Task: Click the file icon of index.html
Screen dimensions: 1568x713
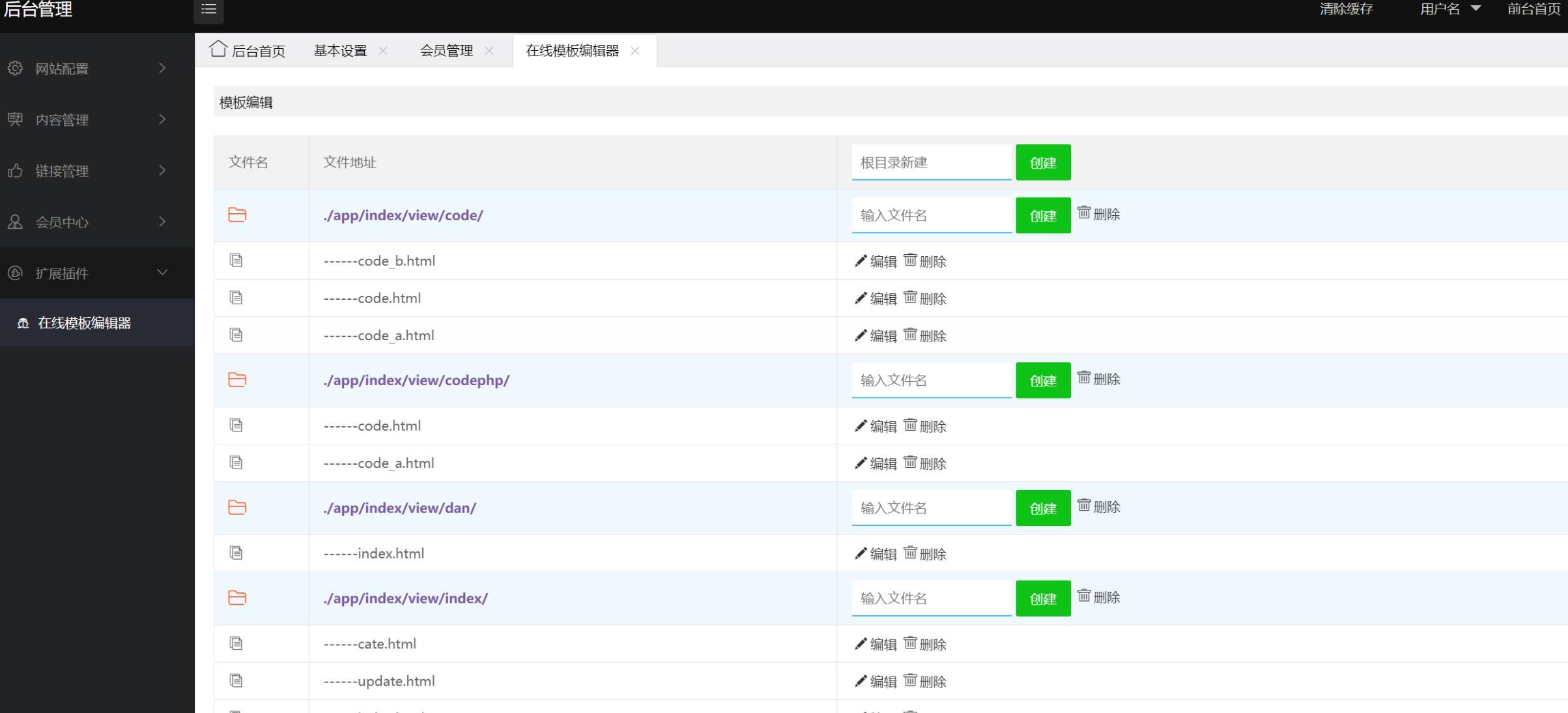Action: [236, 553]
